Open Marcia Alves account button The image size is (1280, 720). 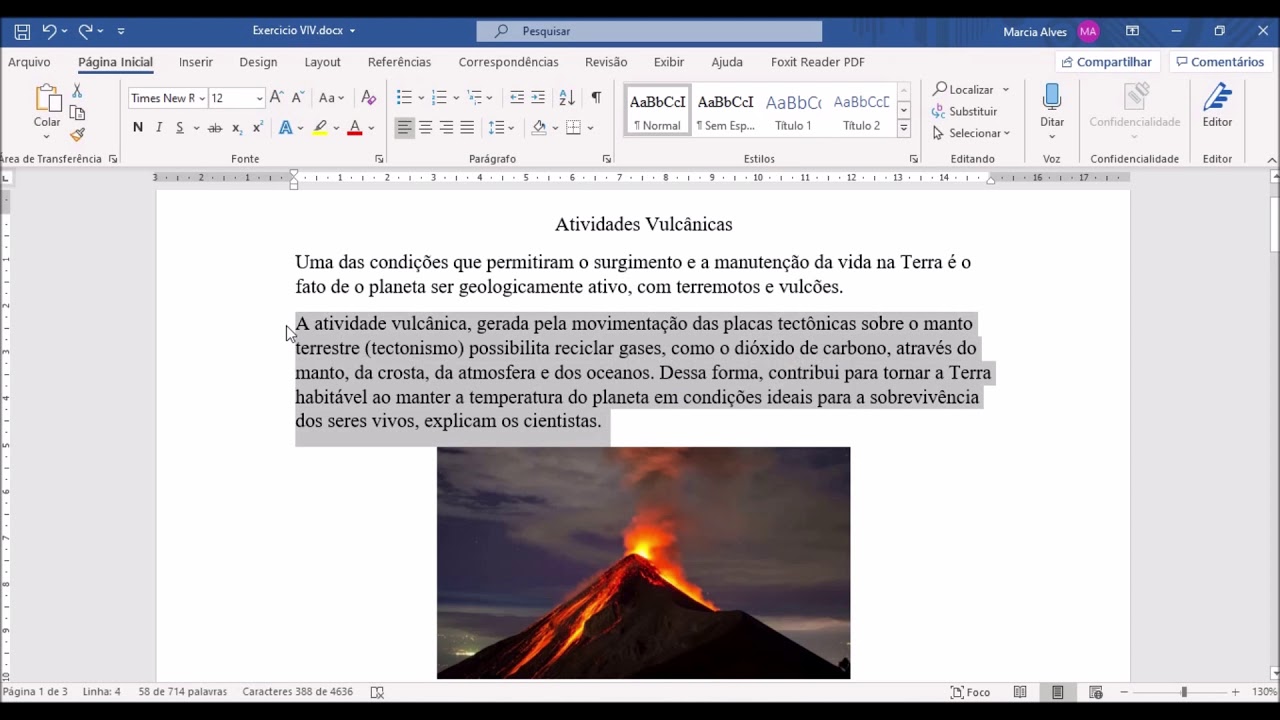coord(1050,31)
